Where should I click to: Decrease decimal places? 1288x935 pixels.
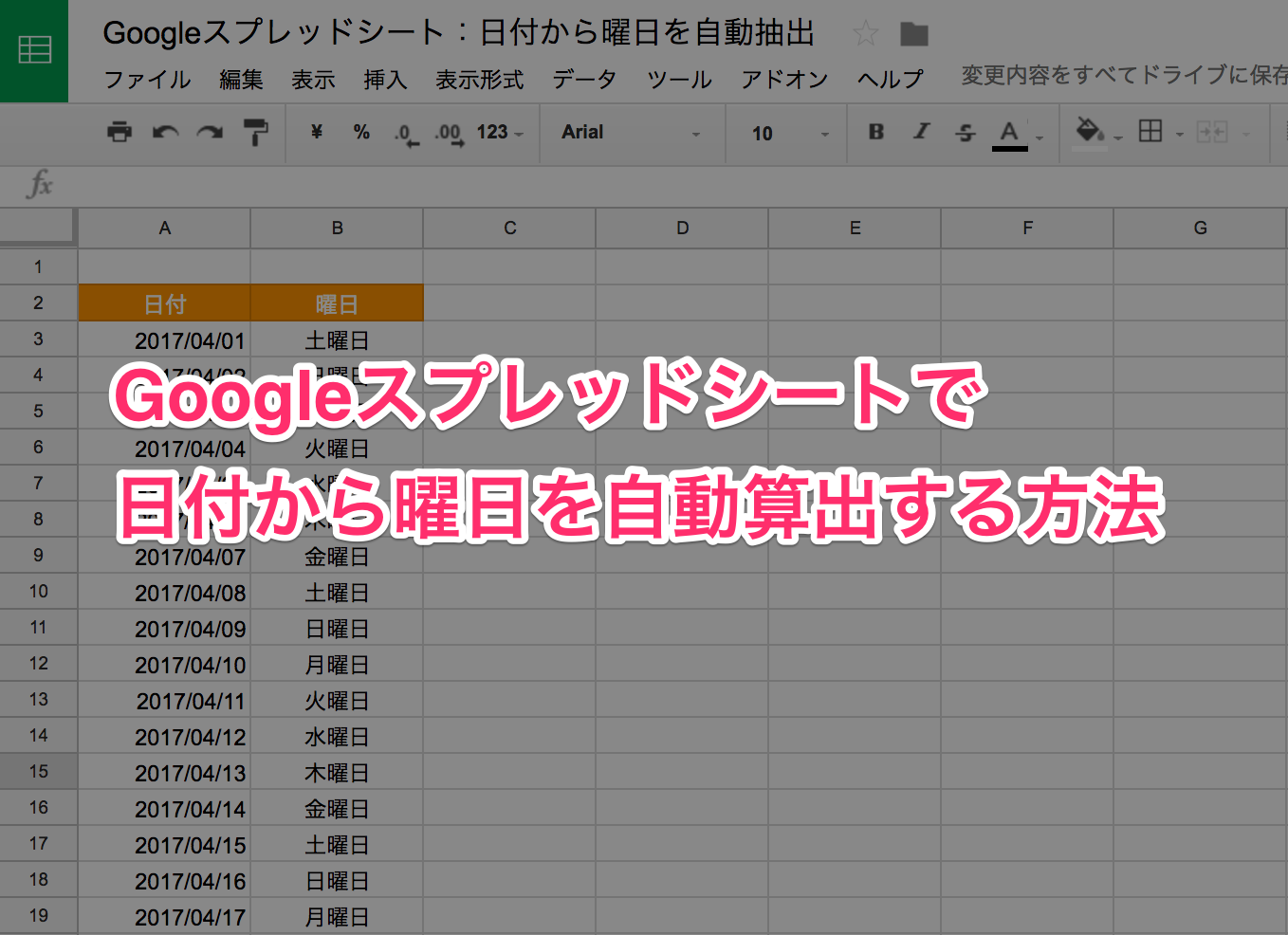[x=406, y=134]
